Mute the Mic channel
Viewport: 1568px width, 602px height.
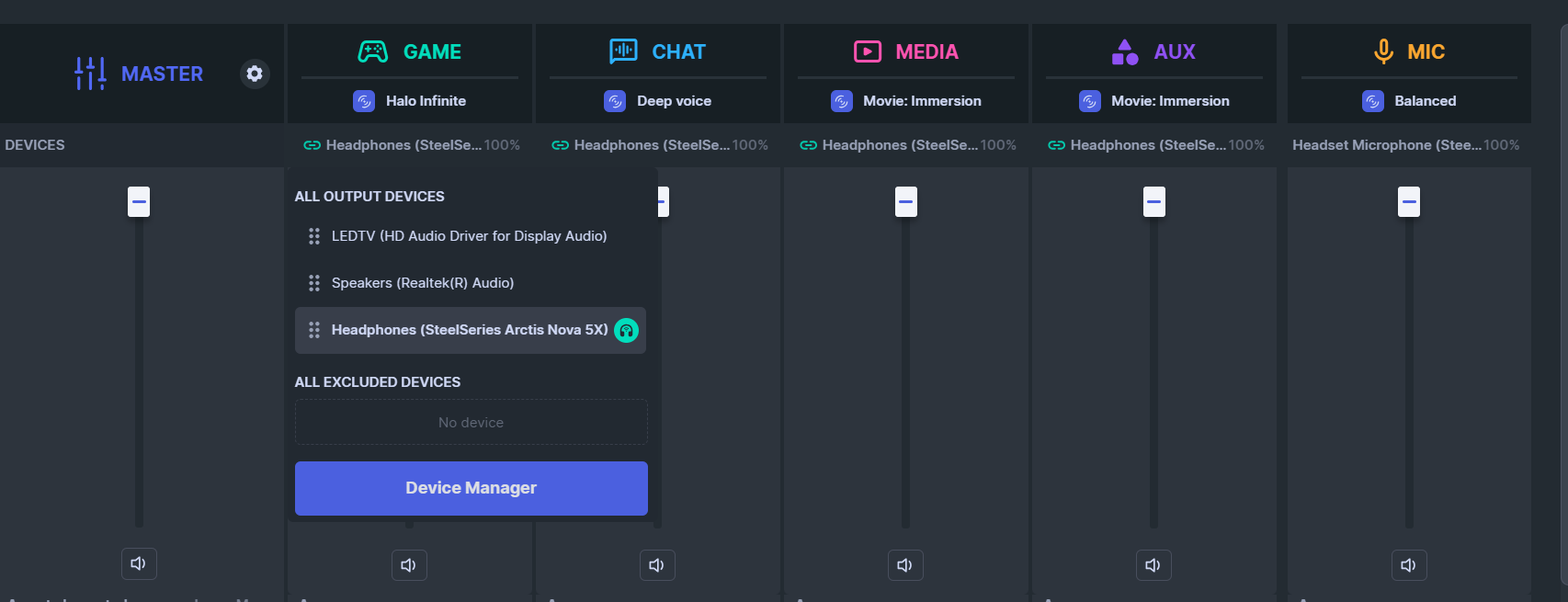tap(1409, 565)
